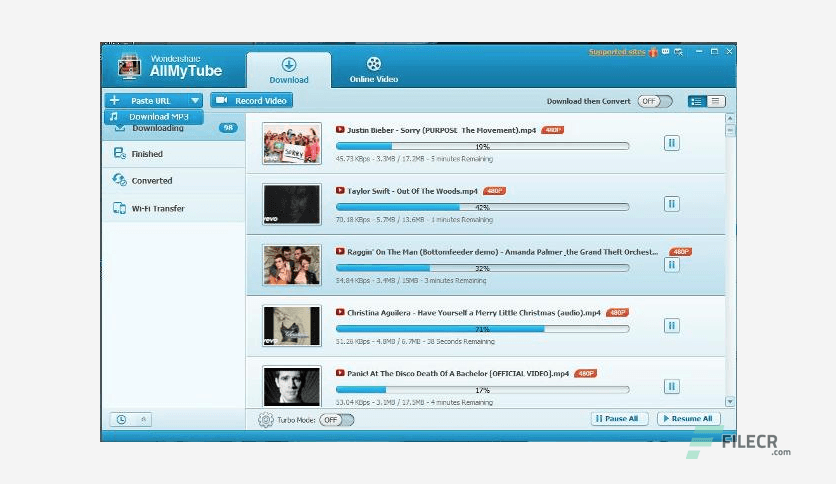Open the scheduler clock icon
This screenshot has width=836, height=484.
[x=121, y=420]
